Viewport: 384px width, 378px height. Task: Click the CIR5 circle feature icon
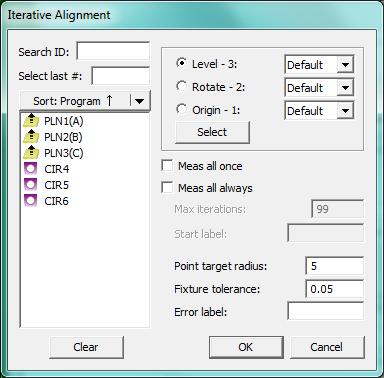click(31, 185)
